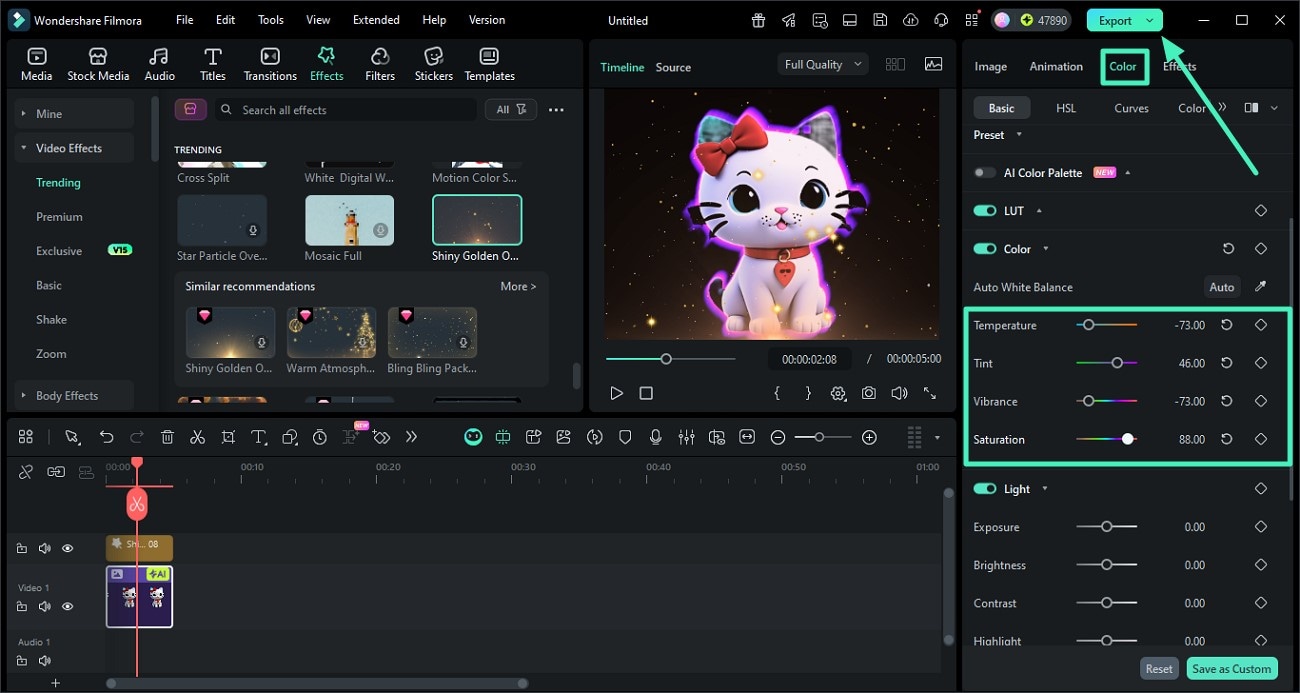The image size is (1300, 693).
Task: Turn off the Light adjustments toggle
Action: coord(984,488)
